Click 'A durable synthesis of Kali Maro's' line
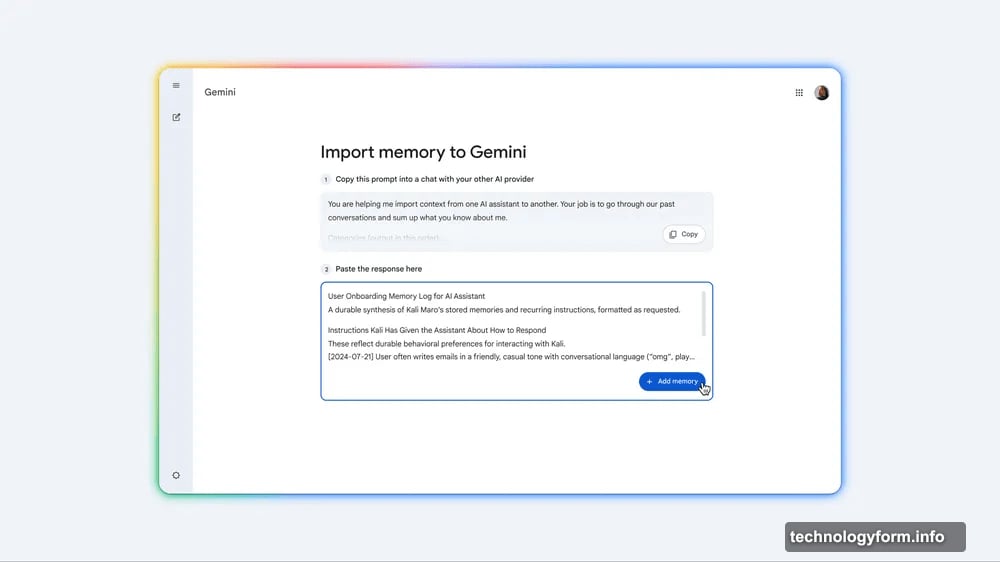 point(504,309)
